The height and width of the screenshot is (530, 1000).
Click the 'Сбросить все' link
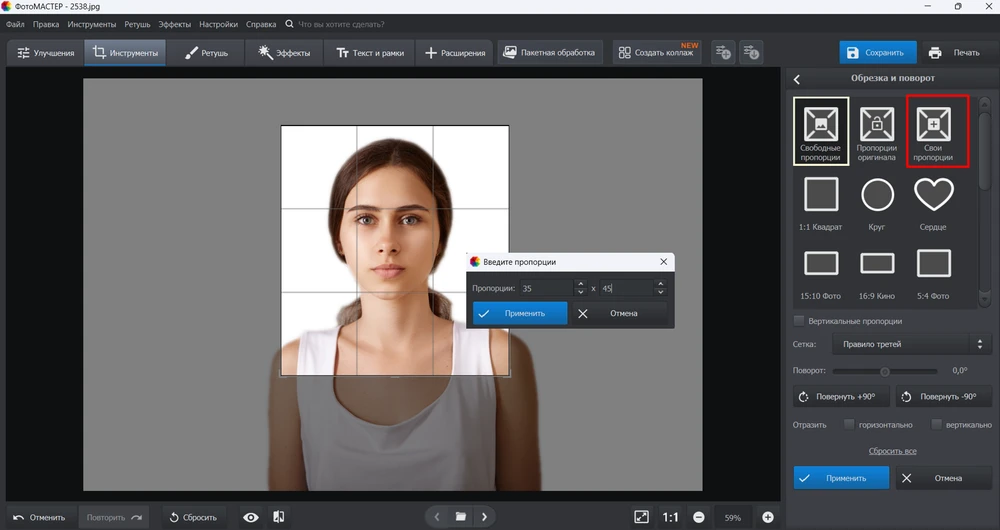point(892,451)
